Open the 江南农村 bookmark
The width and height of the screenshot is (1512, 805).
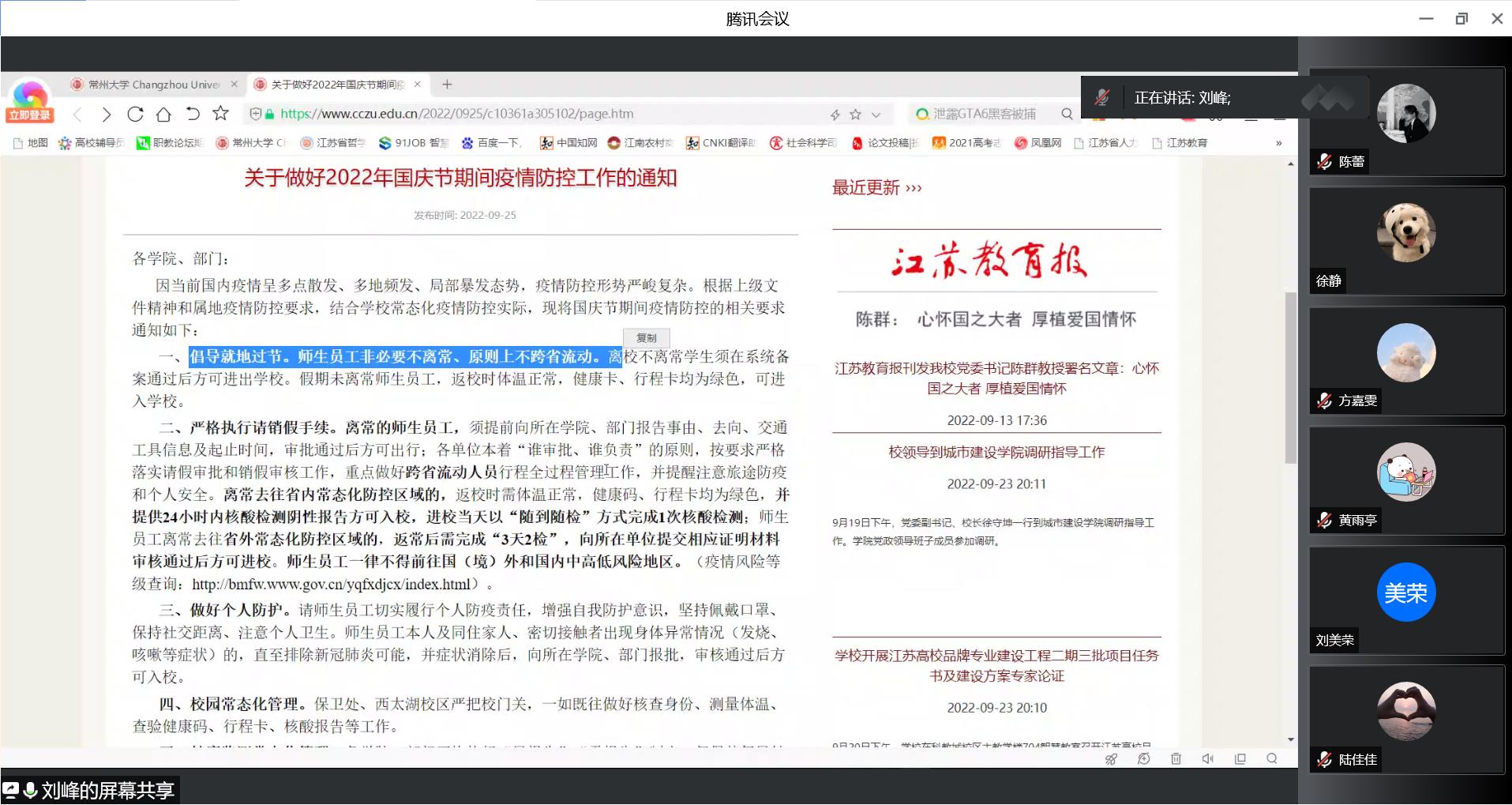click(x=640, y=143)
